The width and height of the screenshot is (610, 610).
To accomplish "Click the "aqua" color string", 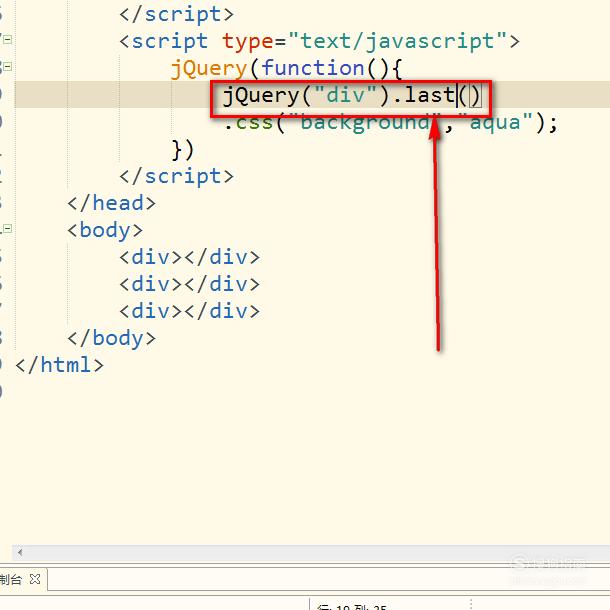I will [x=495, y=123].
